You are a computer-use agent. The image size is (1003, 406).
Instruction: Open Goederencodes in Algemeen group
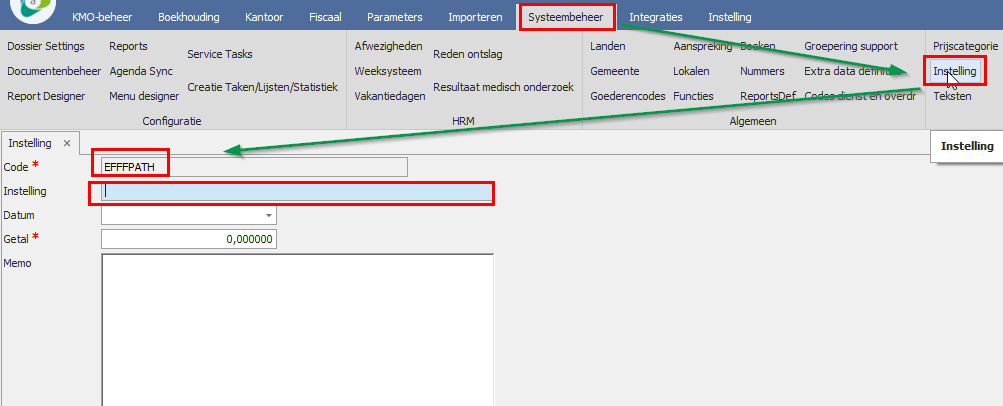(x=628, y=96)
